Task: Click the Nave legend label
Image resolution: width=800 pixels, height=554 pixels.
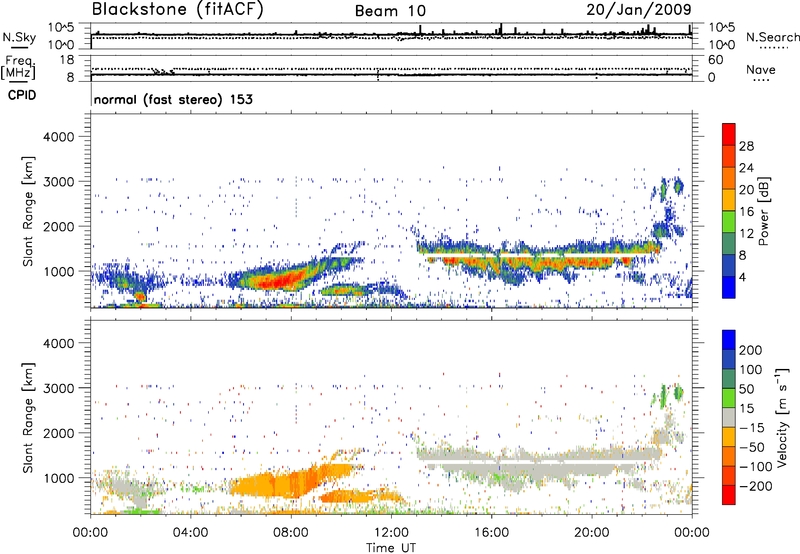Action: click(761, 69)
